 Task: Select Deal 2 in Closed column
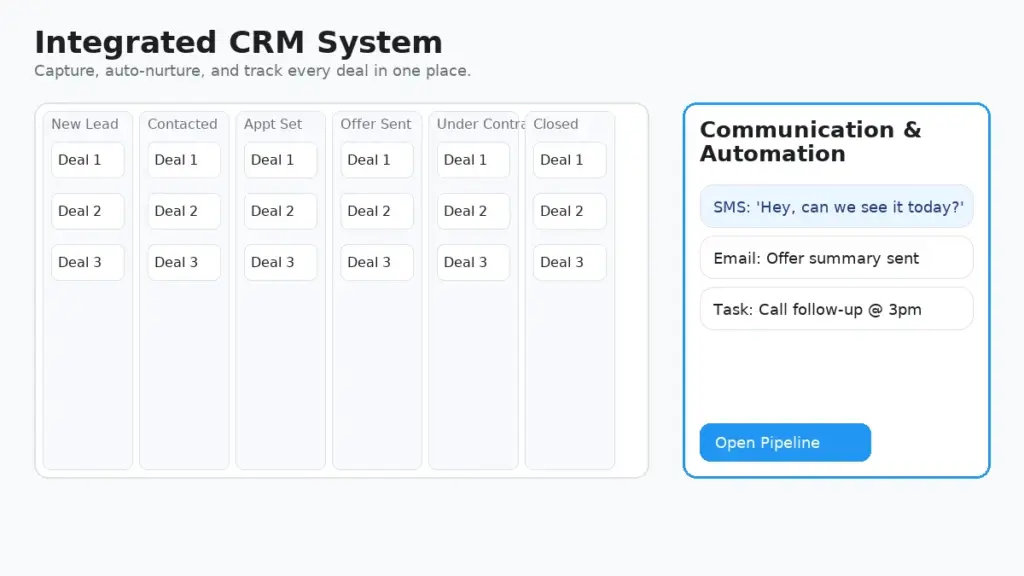point(569,211)
